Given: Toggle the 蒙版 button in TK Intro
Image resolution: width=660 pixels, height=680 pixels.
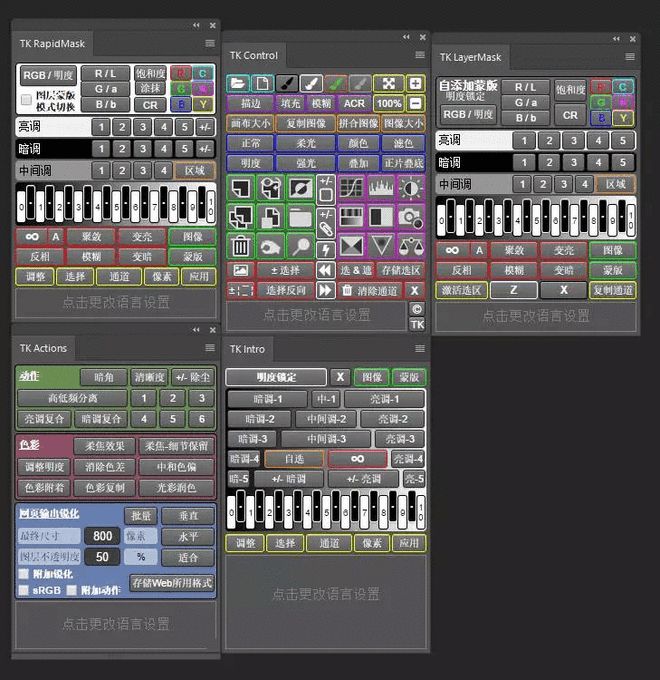Looking at the screenshot, I should tap(408, 377).
